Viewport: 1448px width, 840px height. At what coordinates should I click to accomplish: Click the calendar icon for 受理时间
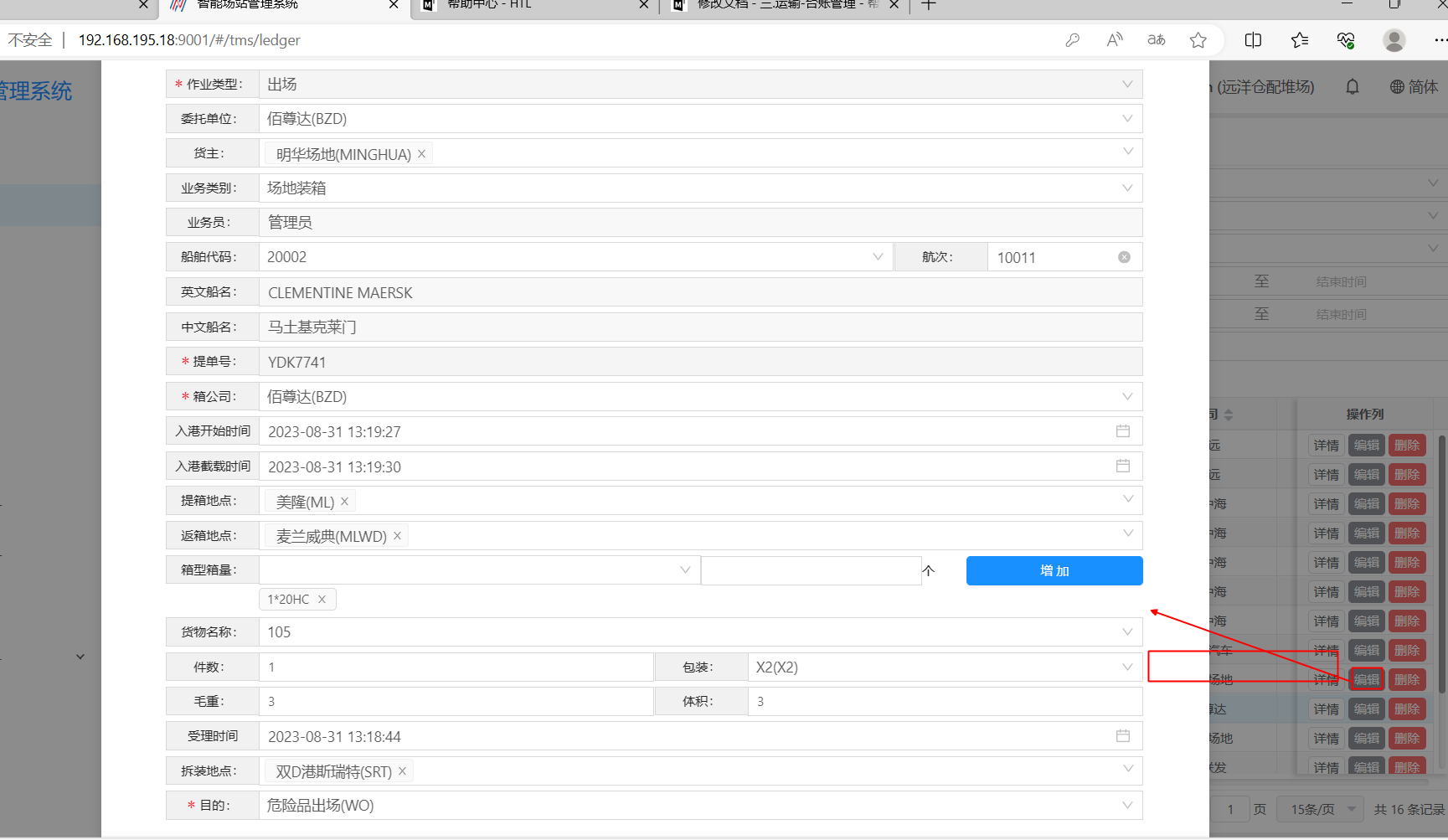pos(1122,736)
